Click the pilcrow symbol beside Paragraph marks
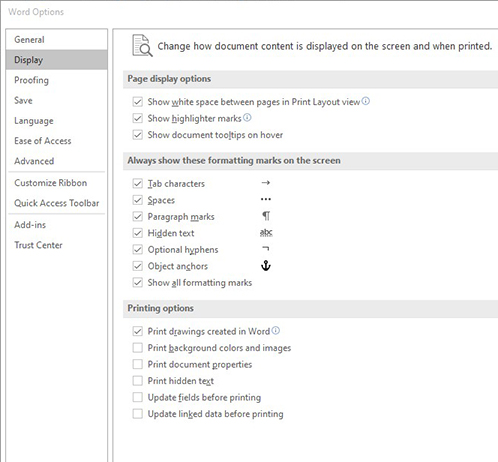The height and width of the screenshot is (462, 498). click(x=266, y=216)
